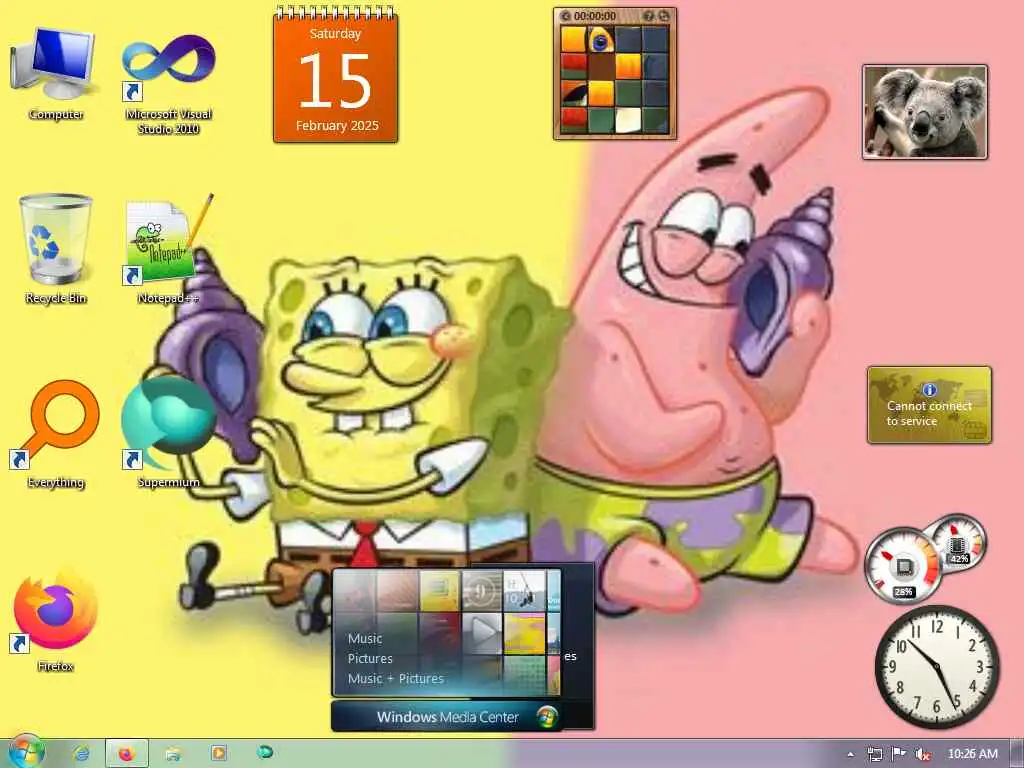Click the calendar gadget showing 15
Screen dimensions: 1024x768
point(335,76)
